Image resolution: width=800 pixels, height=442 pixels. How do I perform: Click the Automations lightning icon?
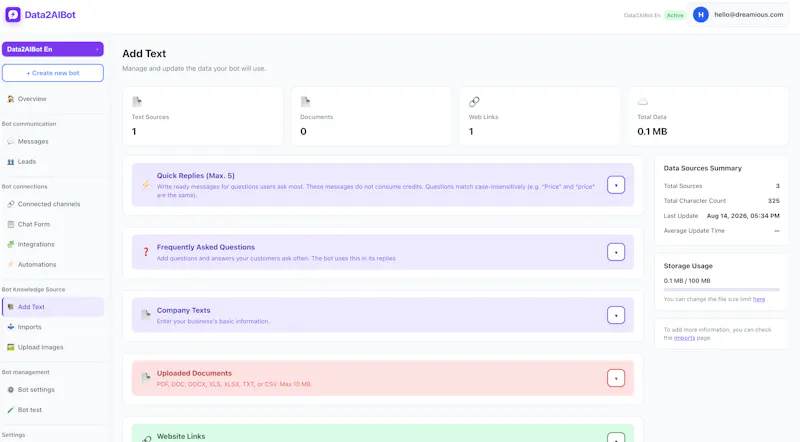point(11,264)
